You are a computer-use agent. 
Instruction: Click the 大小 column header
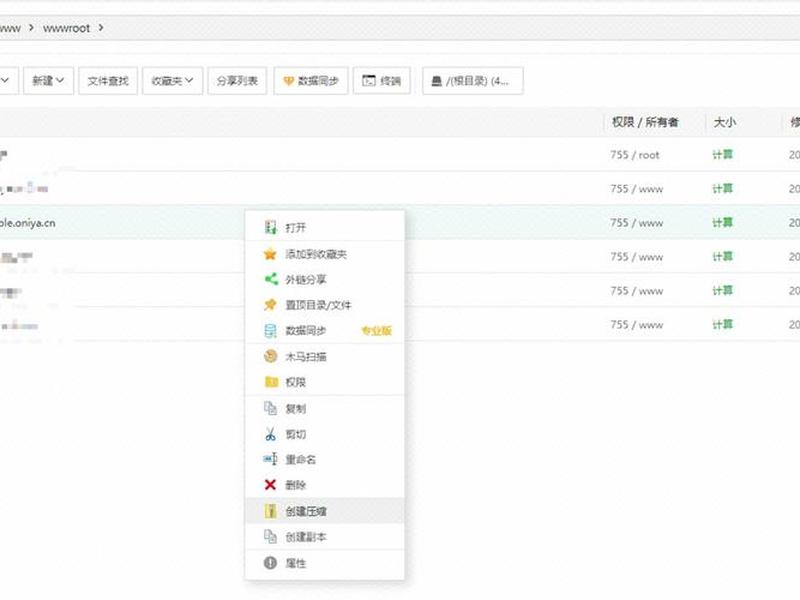point(724,122)
